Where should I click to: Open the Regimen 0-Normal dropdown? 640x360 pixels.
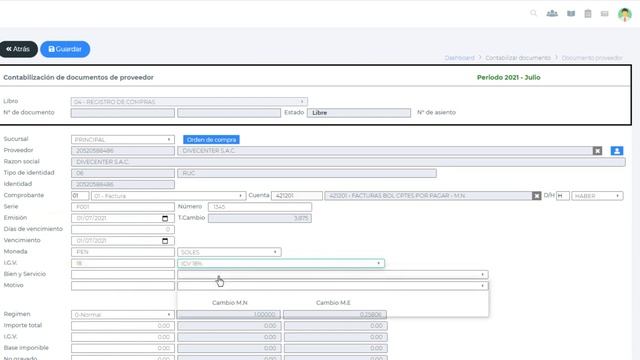(122, 315)
